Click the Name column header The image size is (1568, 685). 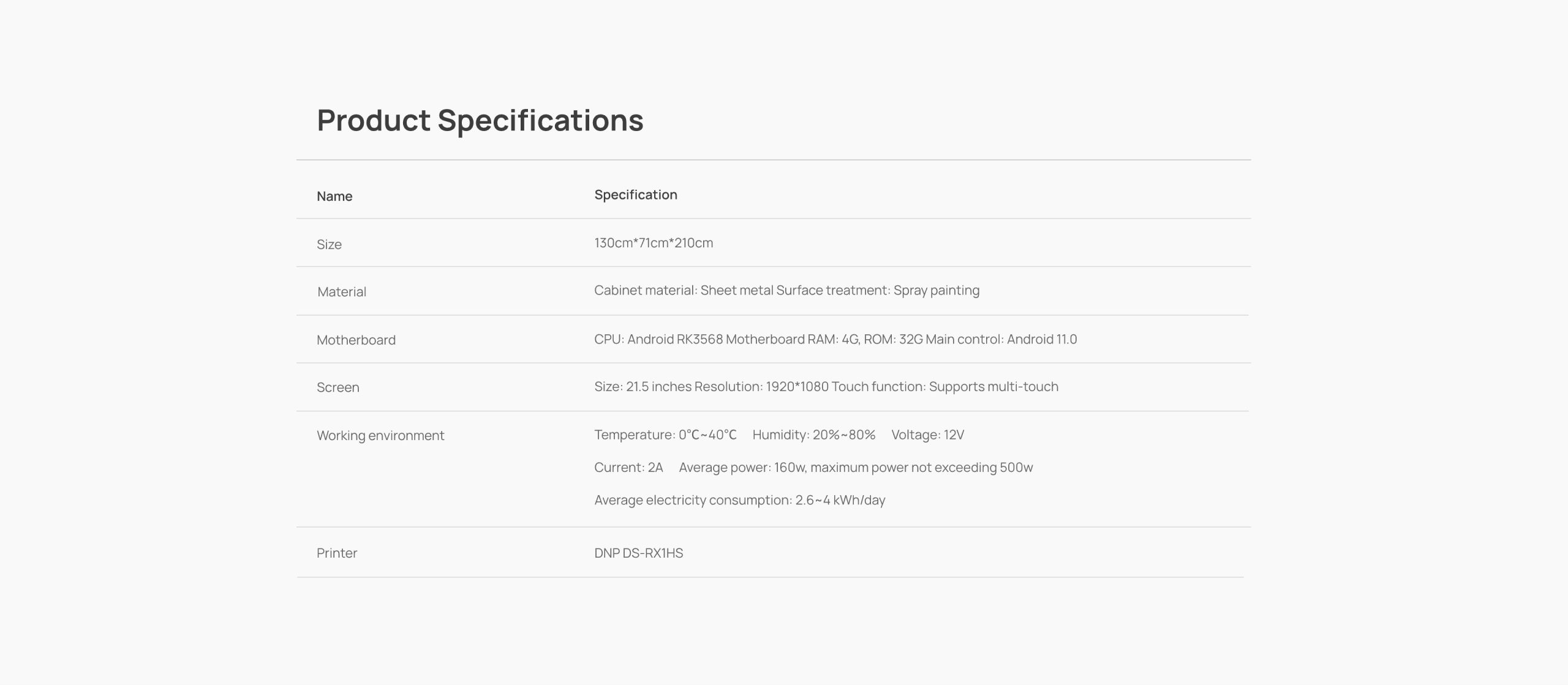(x=334, y=197)
